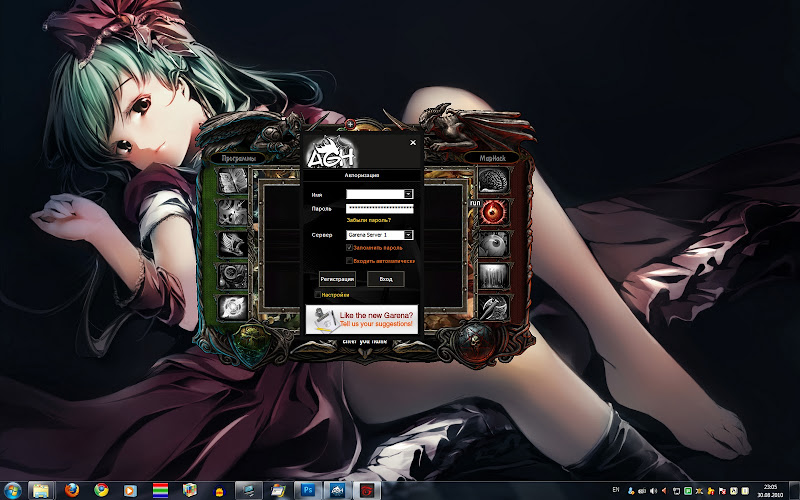Switch to the Garena taskbar button
800x500 pixels.
click(x=367, y=490)
